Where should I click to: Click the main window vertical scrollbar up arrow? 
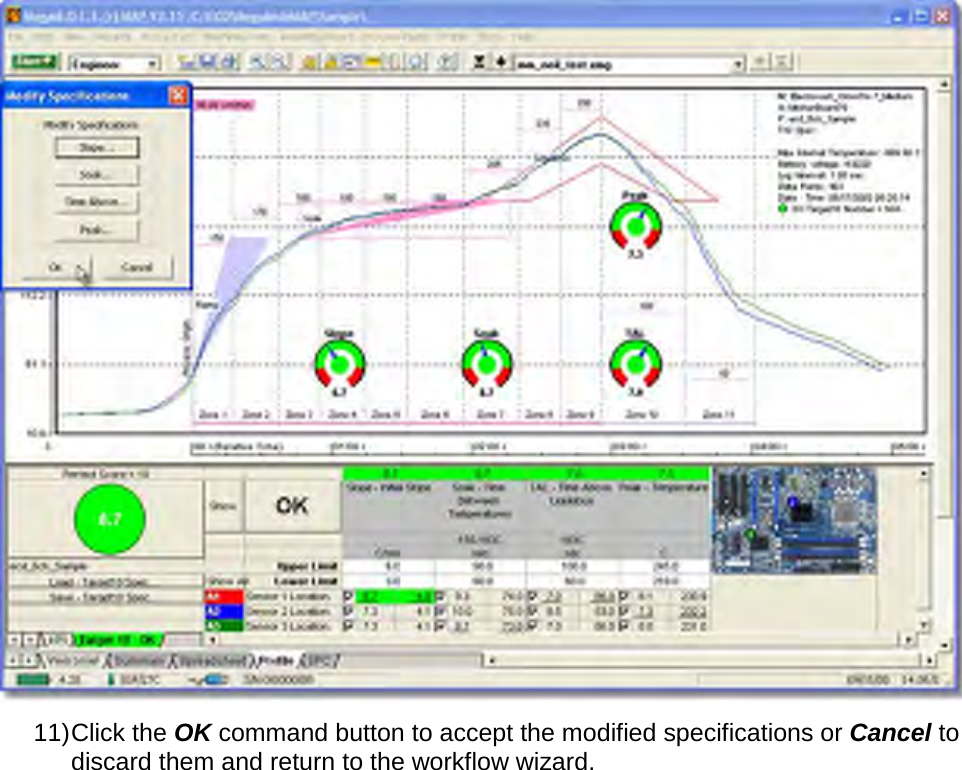(943, 85)
